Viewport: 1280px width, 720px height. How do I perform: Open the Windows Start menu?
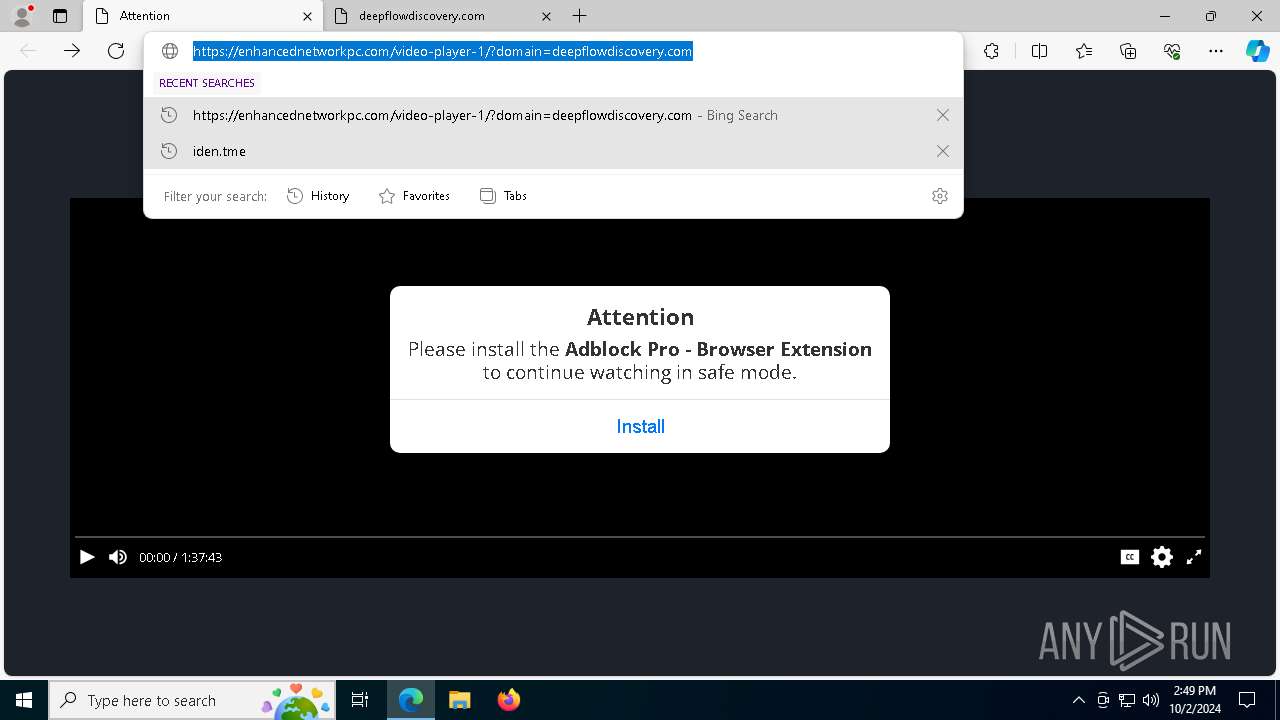[24, 700]
